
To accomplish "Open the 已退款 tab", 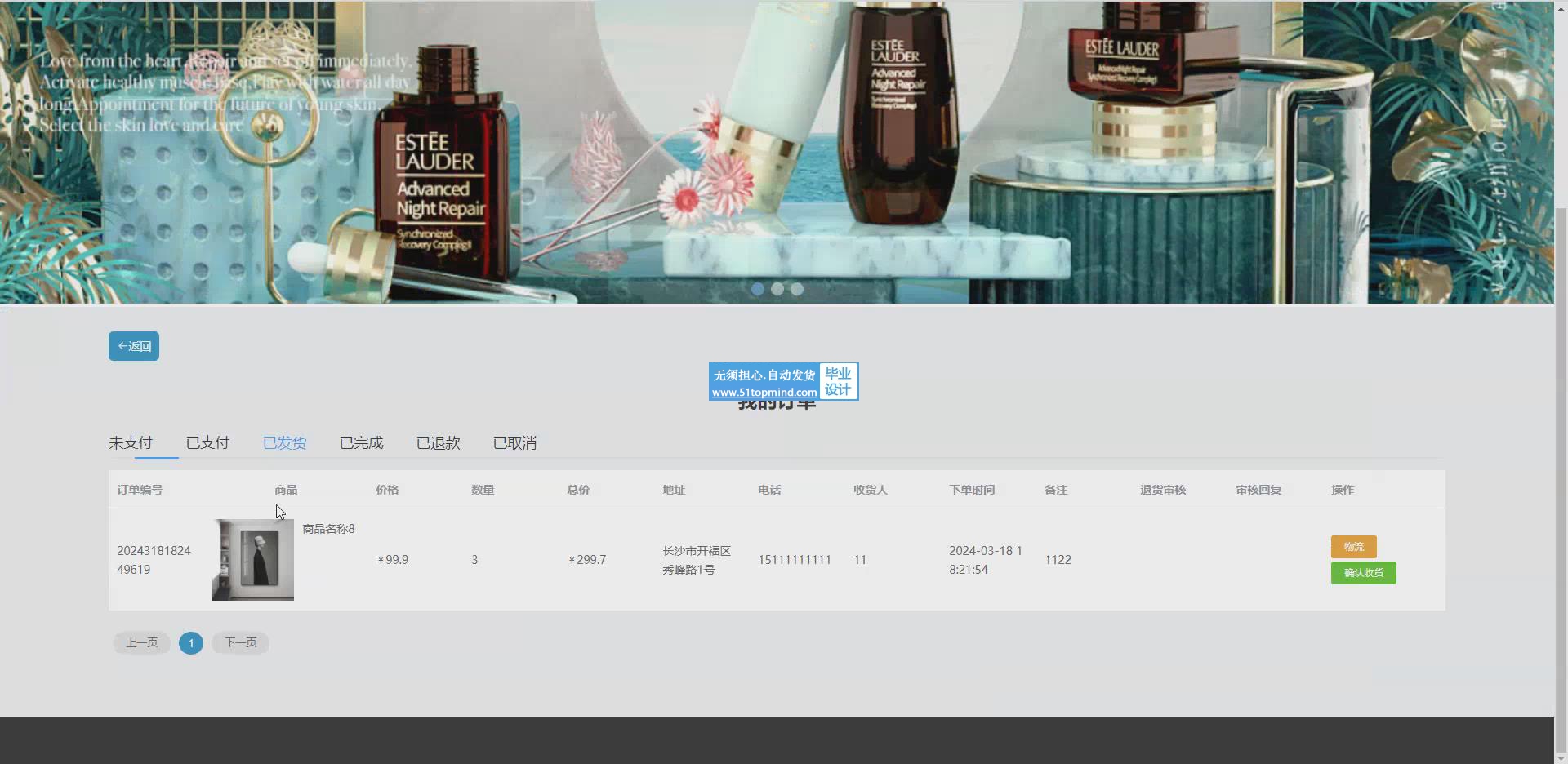I will point(438,442).
